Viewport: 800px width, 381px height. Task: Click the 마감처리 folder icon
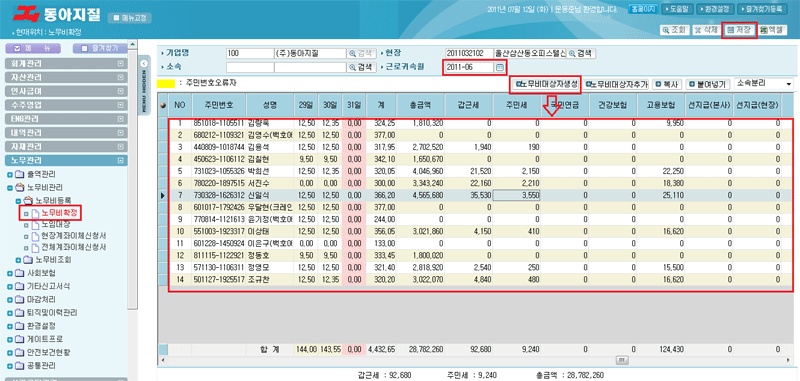(x=19, y=299)
